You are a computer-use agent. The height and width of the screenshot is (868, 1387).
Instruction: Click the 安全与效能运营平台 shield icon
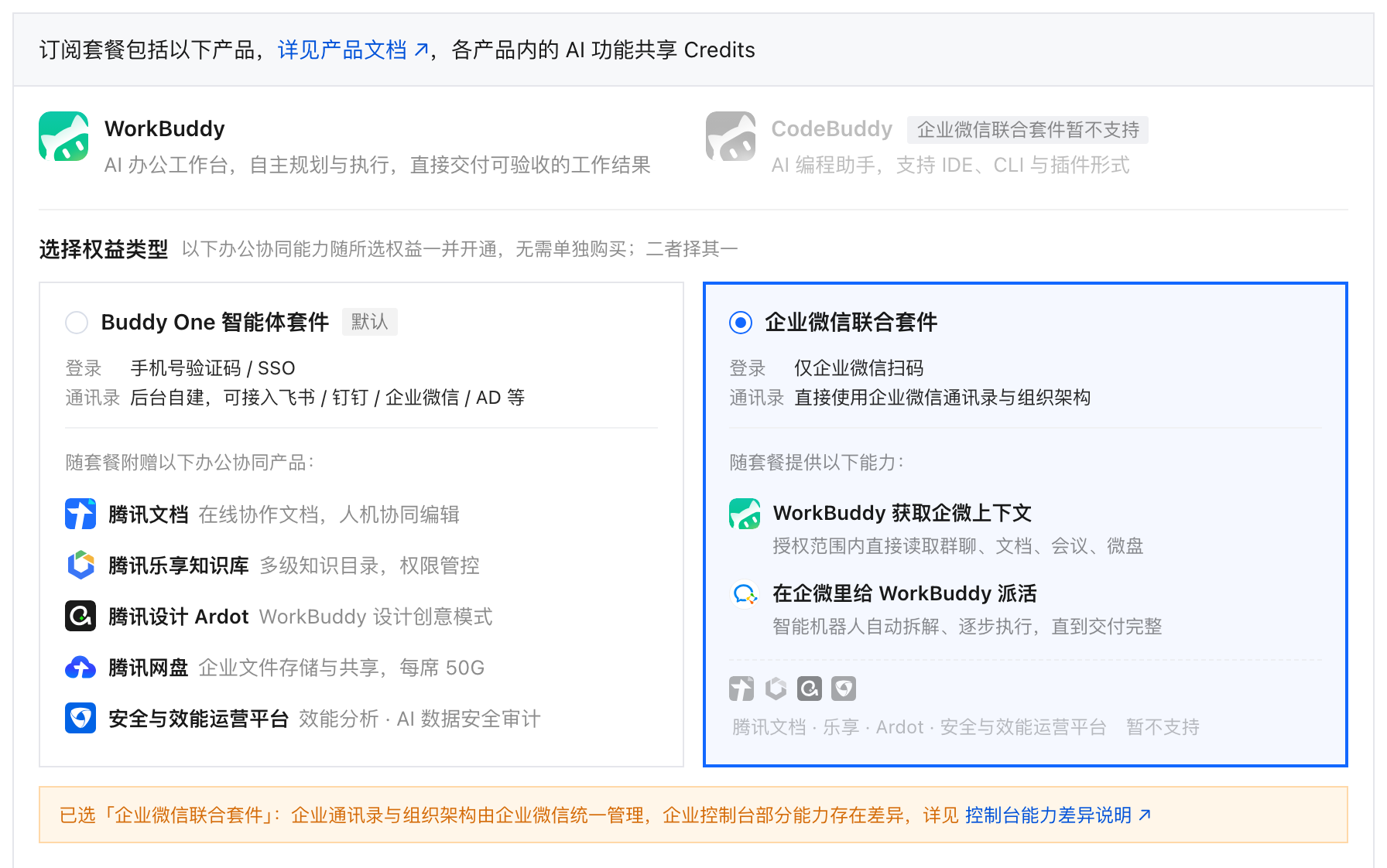click(x=80, y=718)
